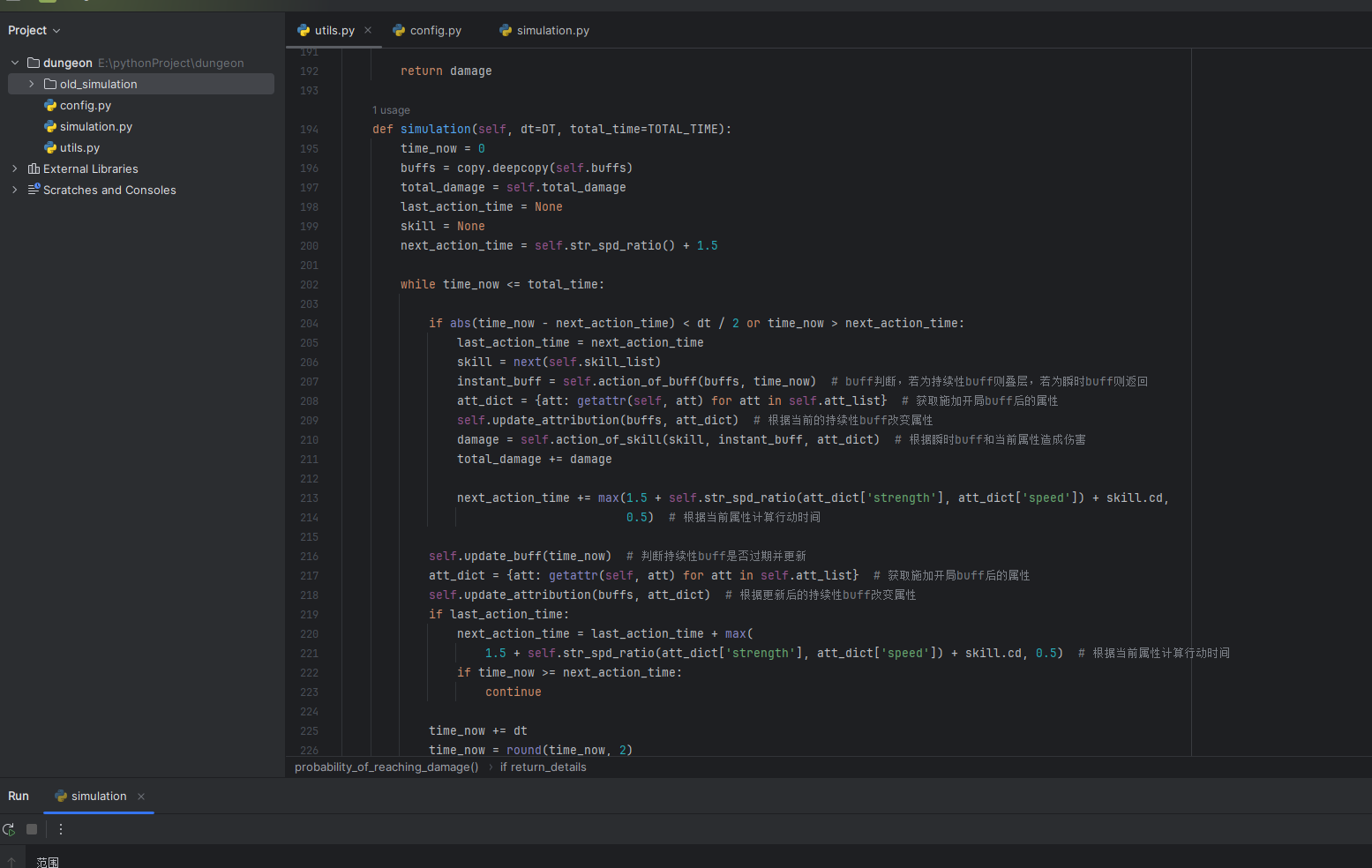Click 'if last_action_time:' on line 219
The width and height of the screenshot is (1372, 868).
(499, 614)
